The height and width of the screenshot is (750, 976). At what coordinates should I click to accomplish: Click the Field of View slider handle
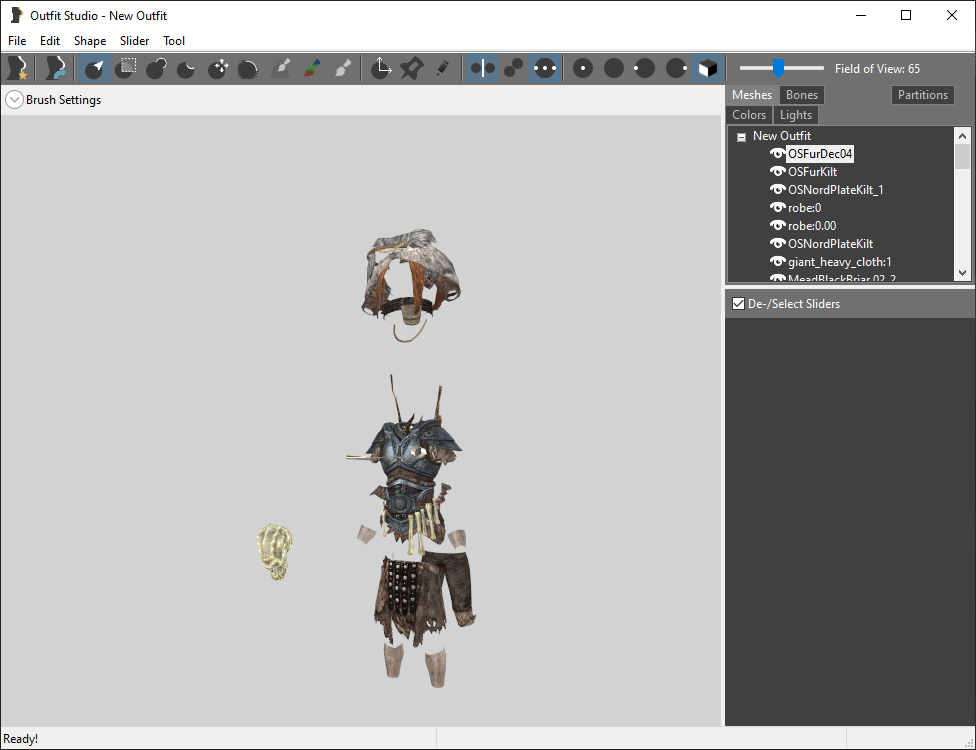click(778, 68)
